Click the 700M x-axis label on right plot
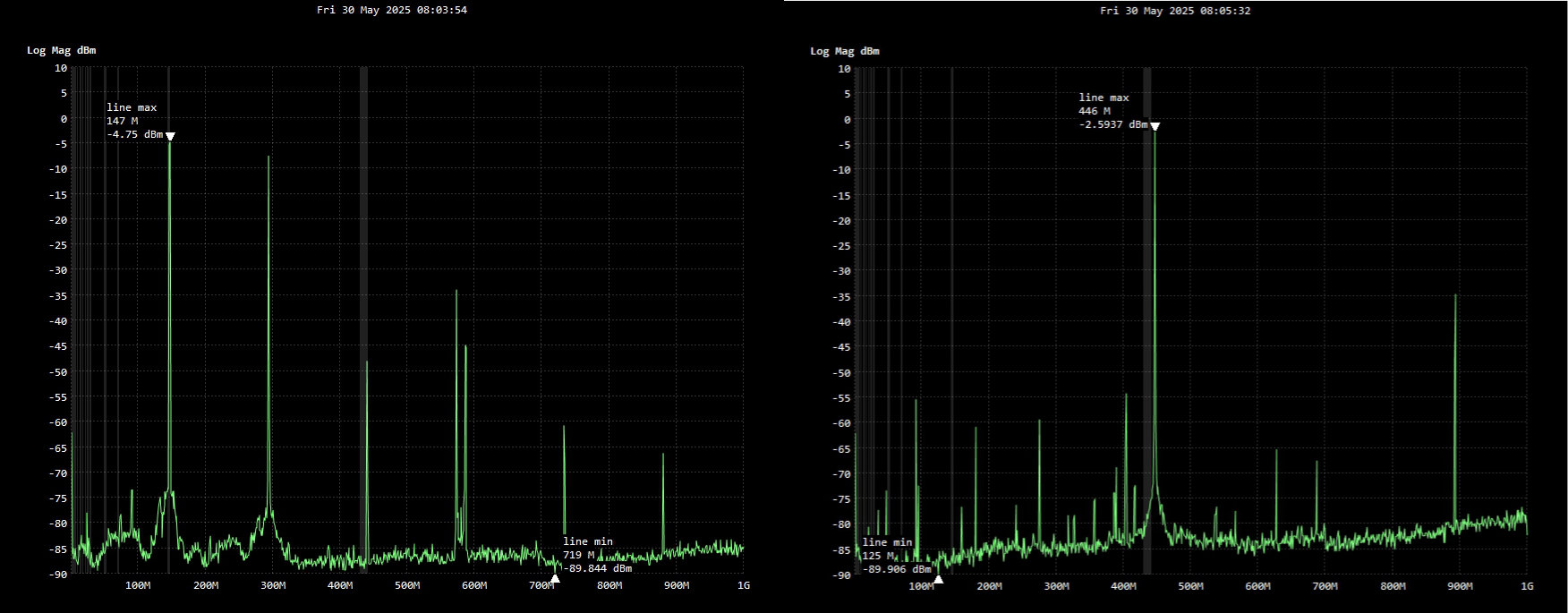This screenshot has width=1568, height=613. point(1325,587)
